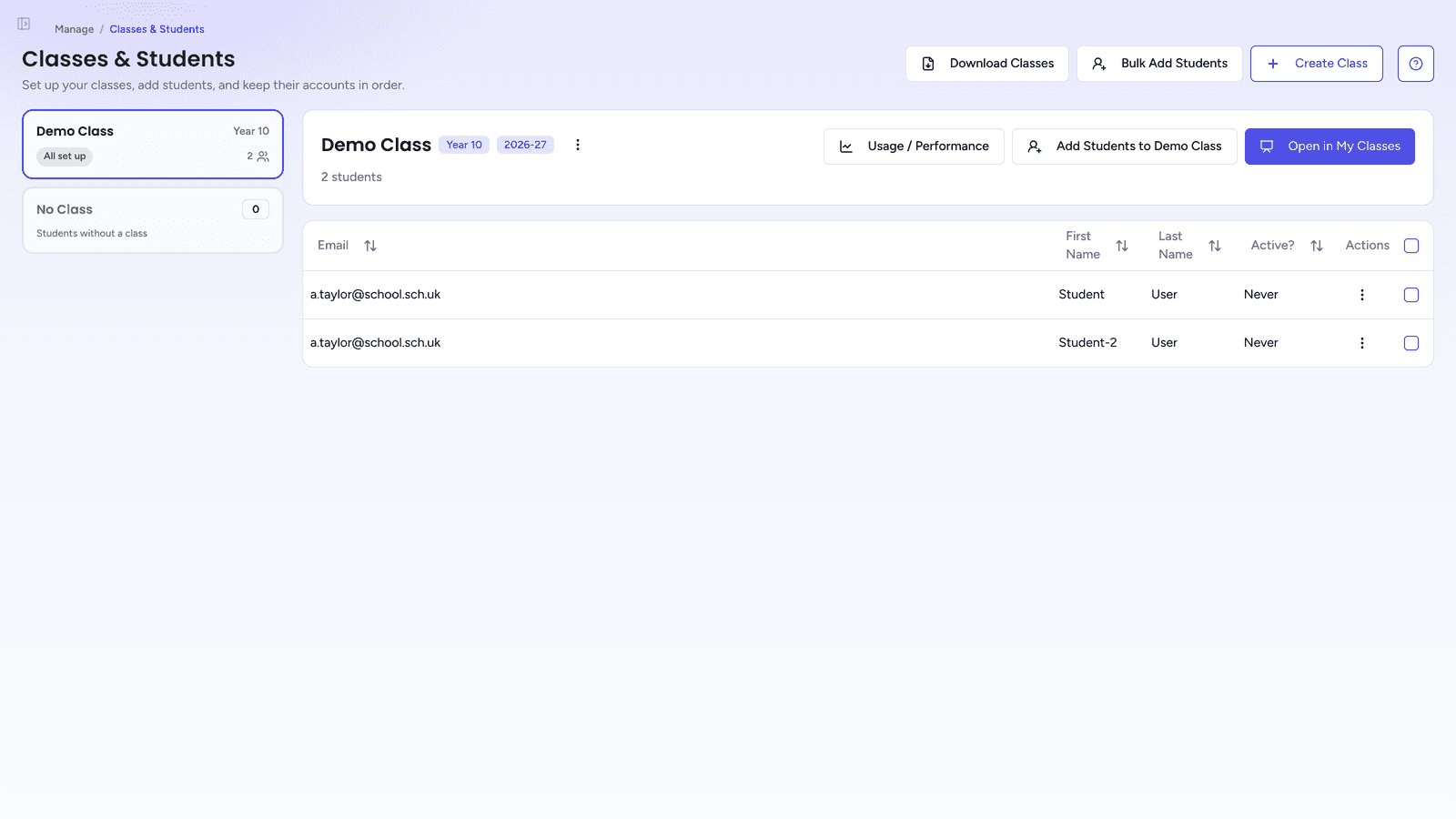This screenshot has width=1456, height=819.
Task: Open actions menu for Student-2 row
Action: 1361,343
